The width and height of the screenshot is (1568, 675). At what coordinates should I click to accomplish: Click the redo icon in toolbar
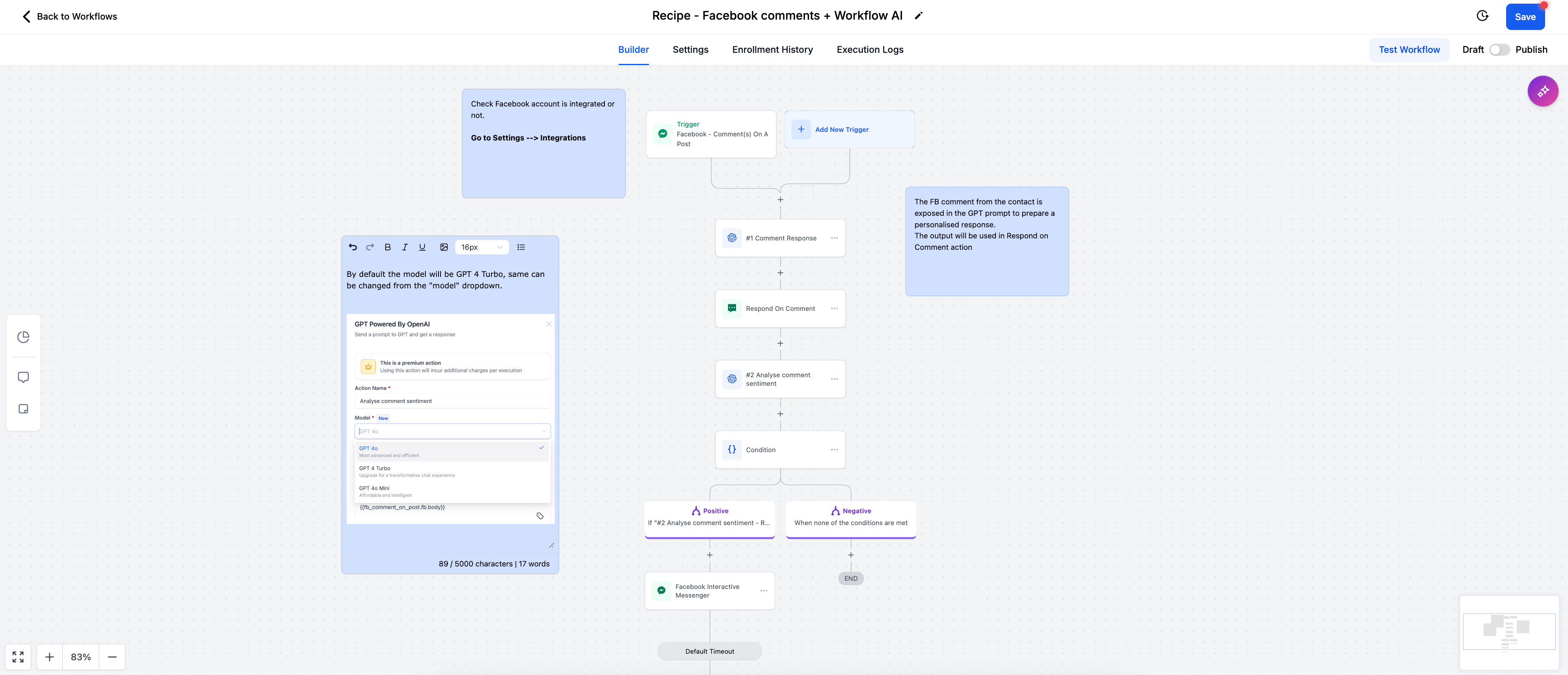[370, 247]
